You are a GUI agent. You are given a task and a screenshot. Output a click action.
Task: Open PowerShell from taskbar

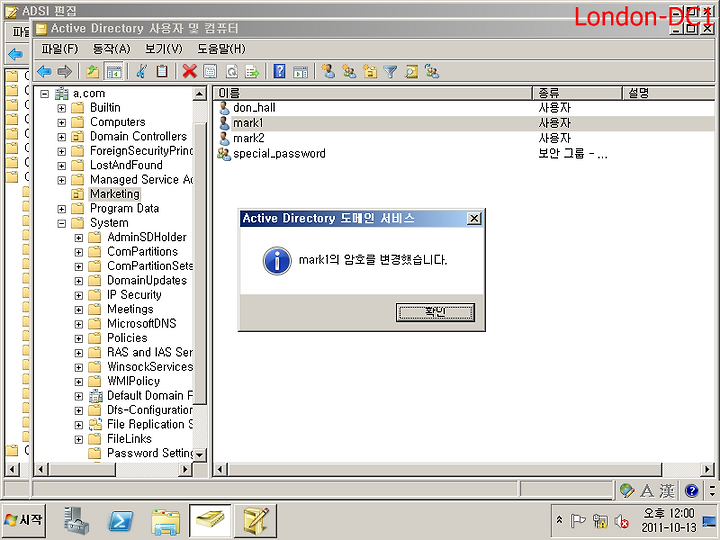pyautogui.click(x=120, y=521)
